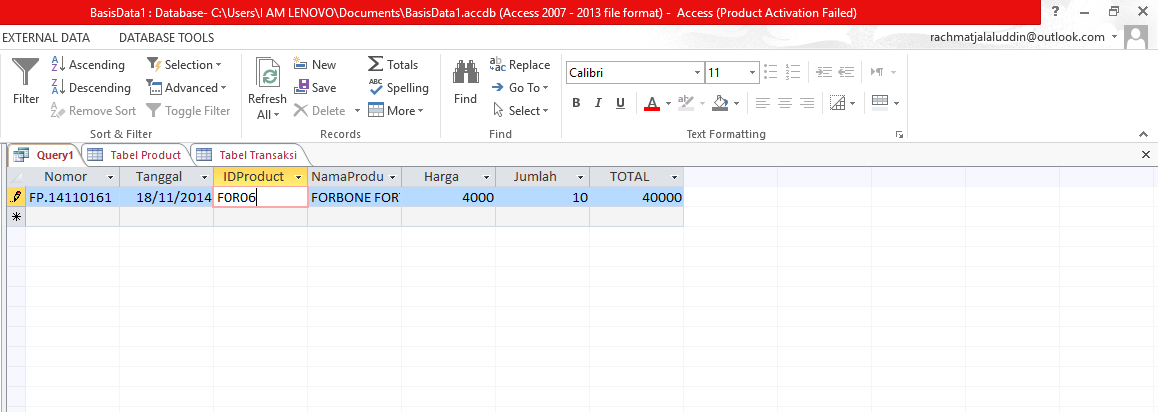Image resolution: width=1158 pixels, height=412 pixels.
Task: Open the TOTAL column filter arrow
Action: coord(674,177)
